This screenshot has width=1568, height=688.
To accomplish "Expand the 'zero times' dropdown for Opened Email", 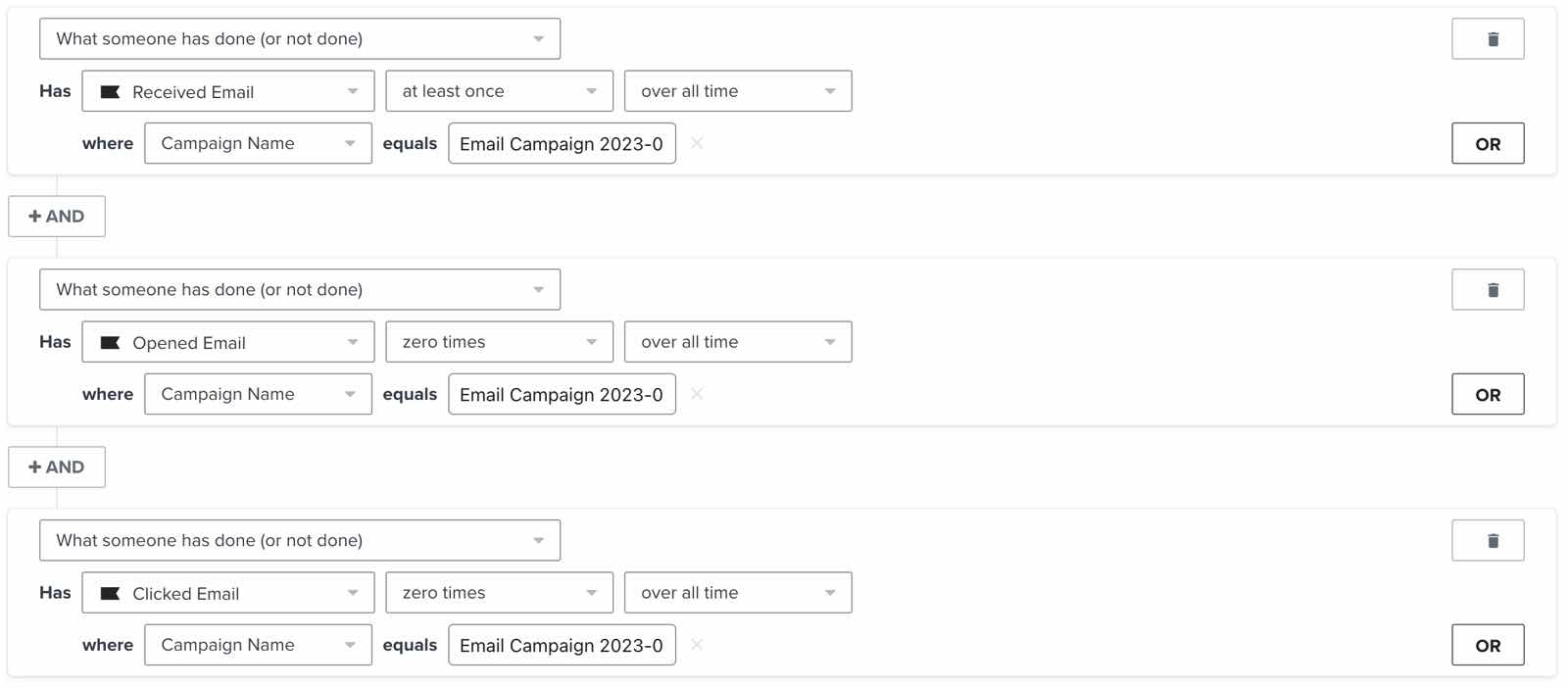I will [499, 342].
